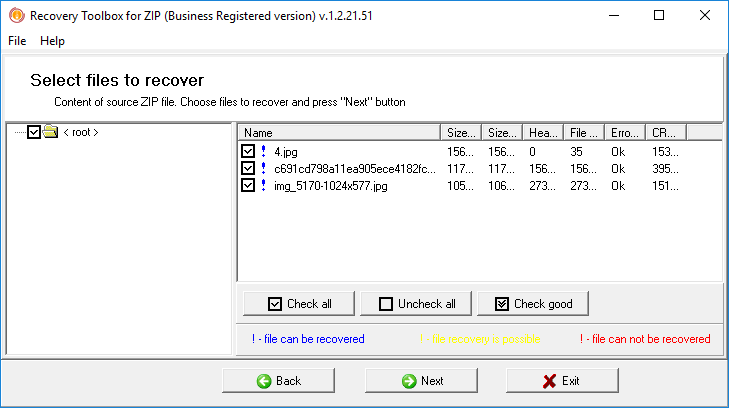The height and width of the screenshot is (408, 729).
Task: Click the green Next arrow icon
Action: tap(409, 381)
